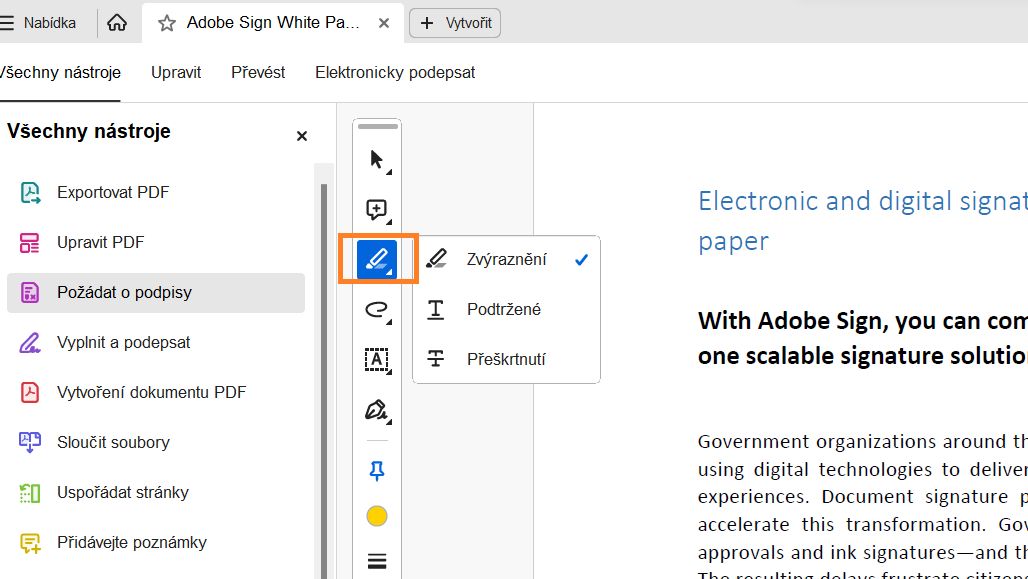The width and height of the screenshot is (1028, 579).
Task: Click the fill and sign pen tool
Action: pyautogui.click(x=377, y=410)
